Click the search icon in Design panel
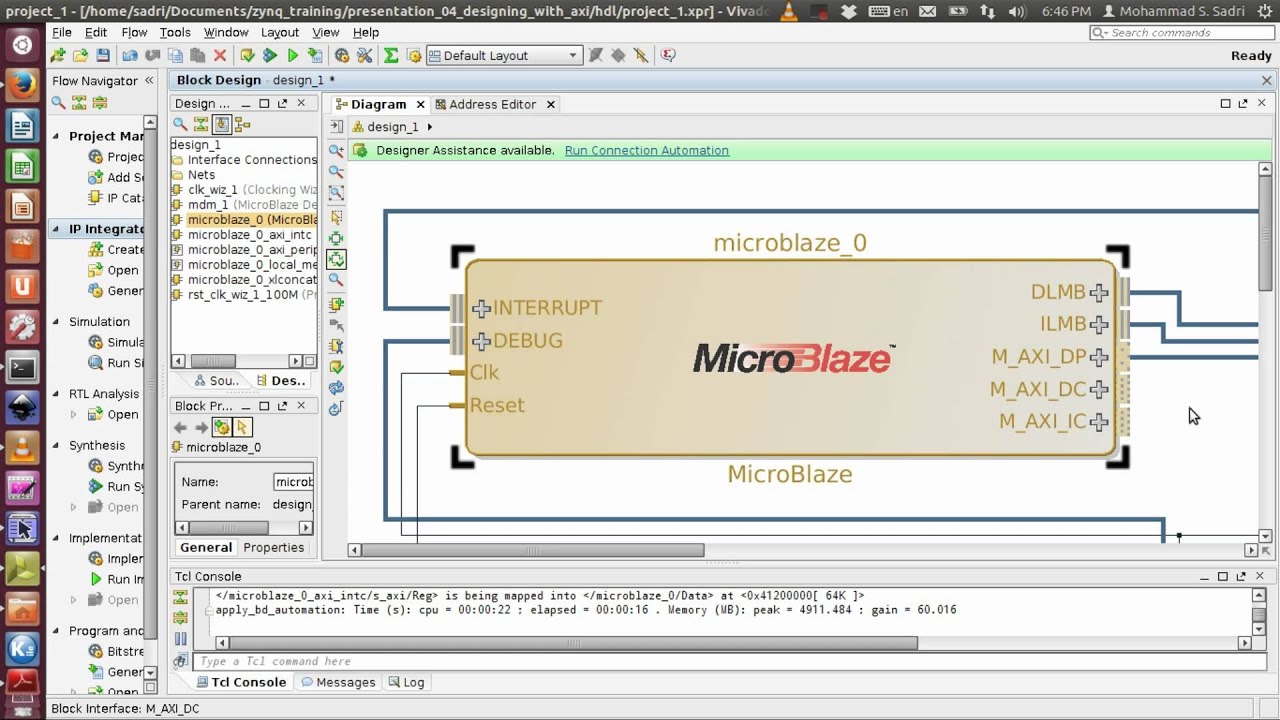 180,125
